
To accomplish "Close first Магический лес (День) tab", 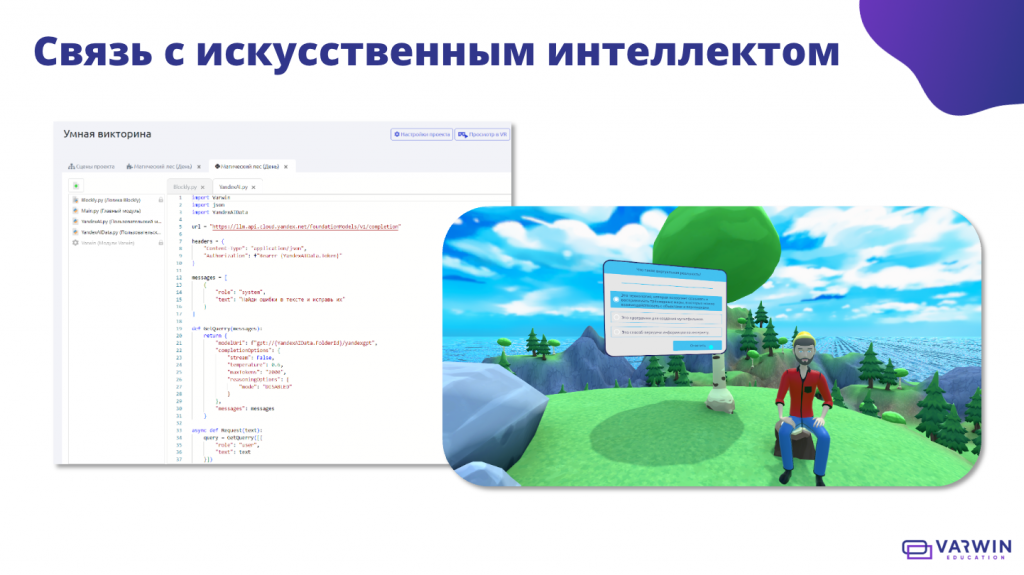I will coord(199,167).
